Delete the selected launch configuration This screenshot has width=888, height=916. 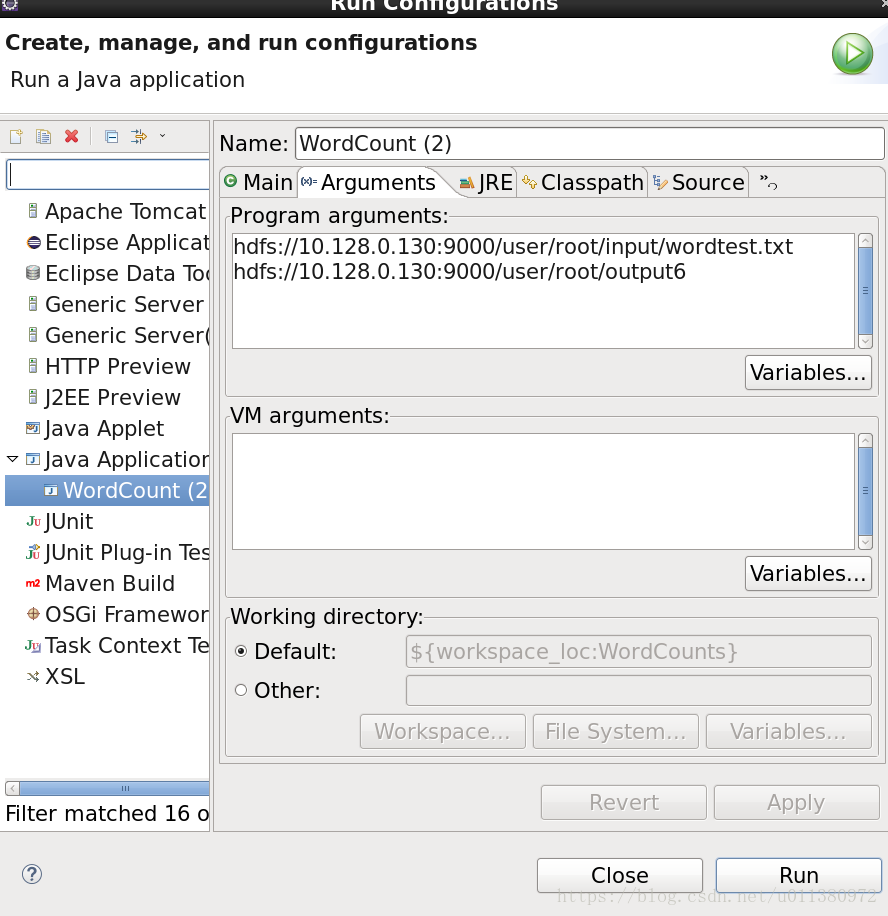coord(71,137)
